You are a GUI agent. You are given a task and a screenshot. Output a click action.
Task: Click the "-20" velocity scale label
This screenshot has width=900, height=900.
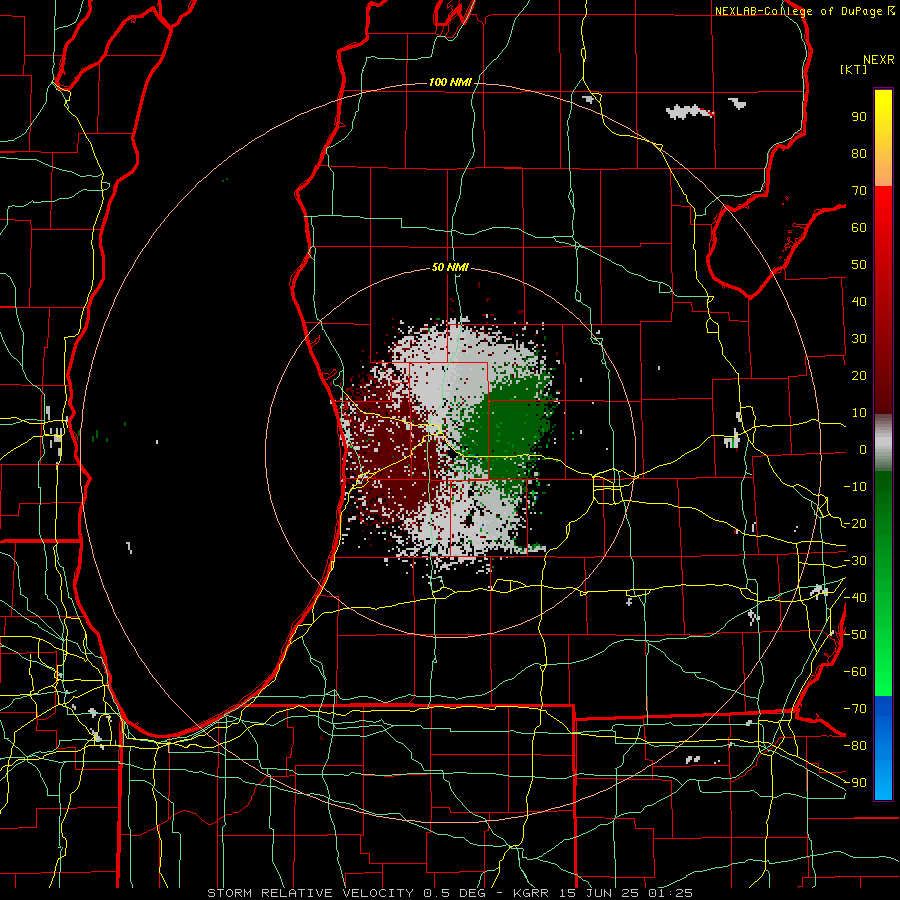click(855, 524)
